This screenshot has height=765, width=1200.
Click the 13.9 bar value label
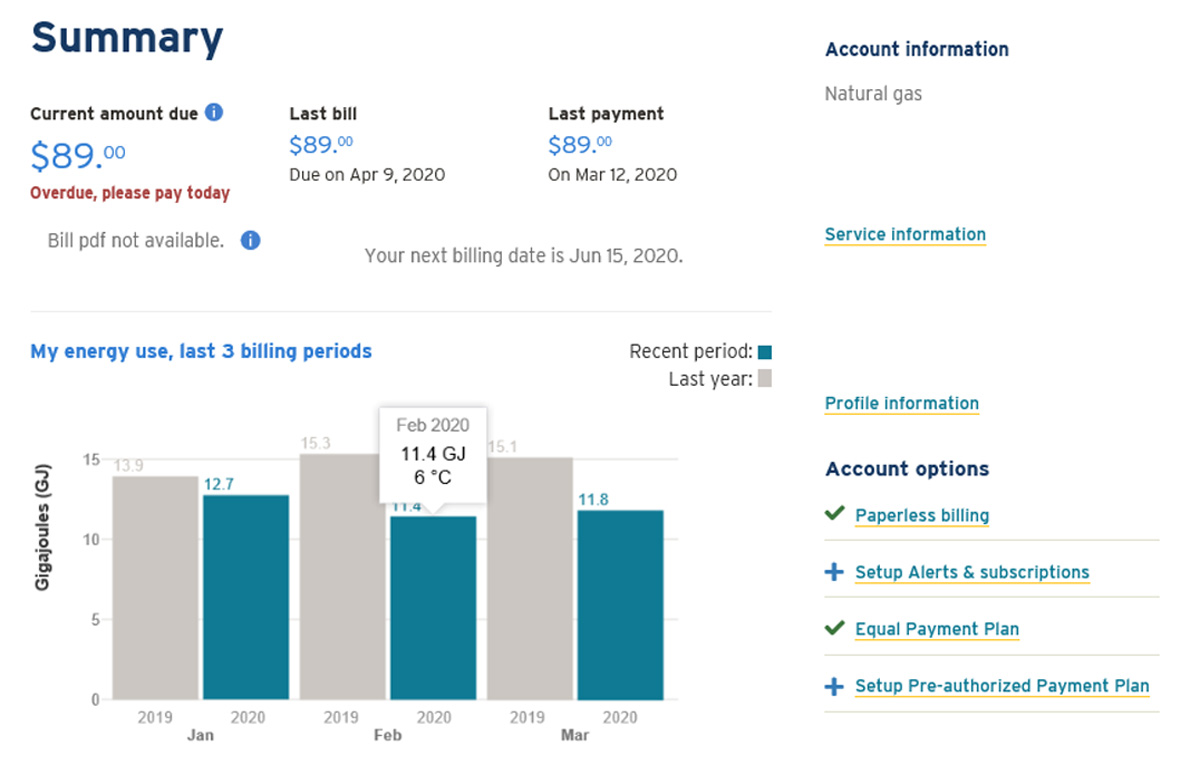click(128, 466)
